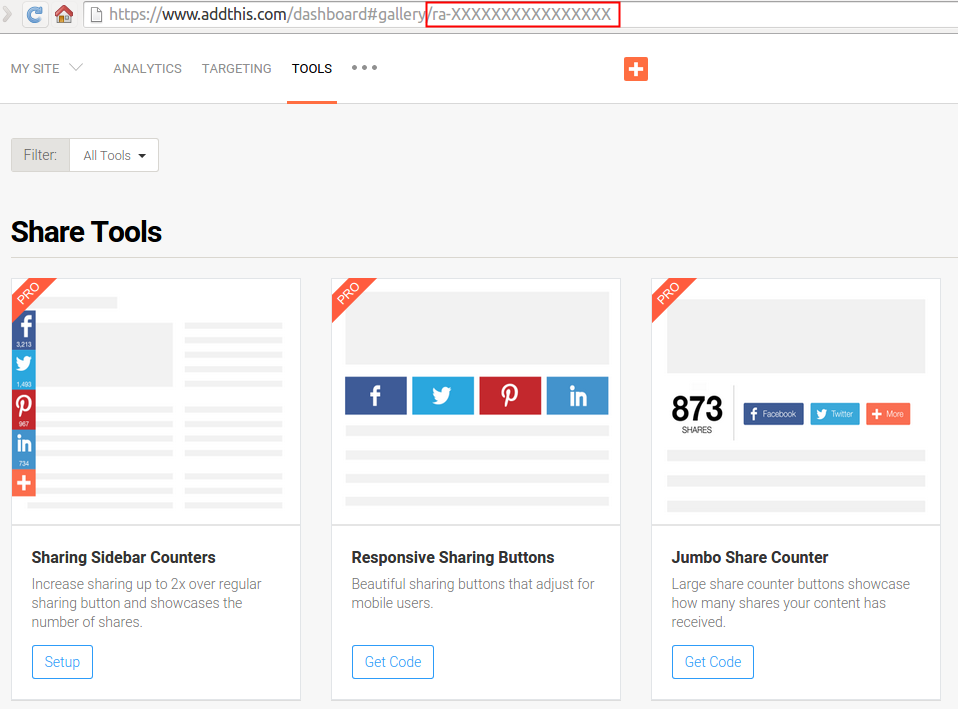Click Get Code for Jumbo Share Counter
Image resolution: width=958 pixels, height=709 pixels.
713,662
